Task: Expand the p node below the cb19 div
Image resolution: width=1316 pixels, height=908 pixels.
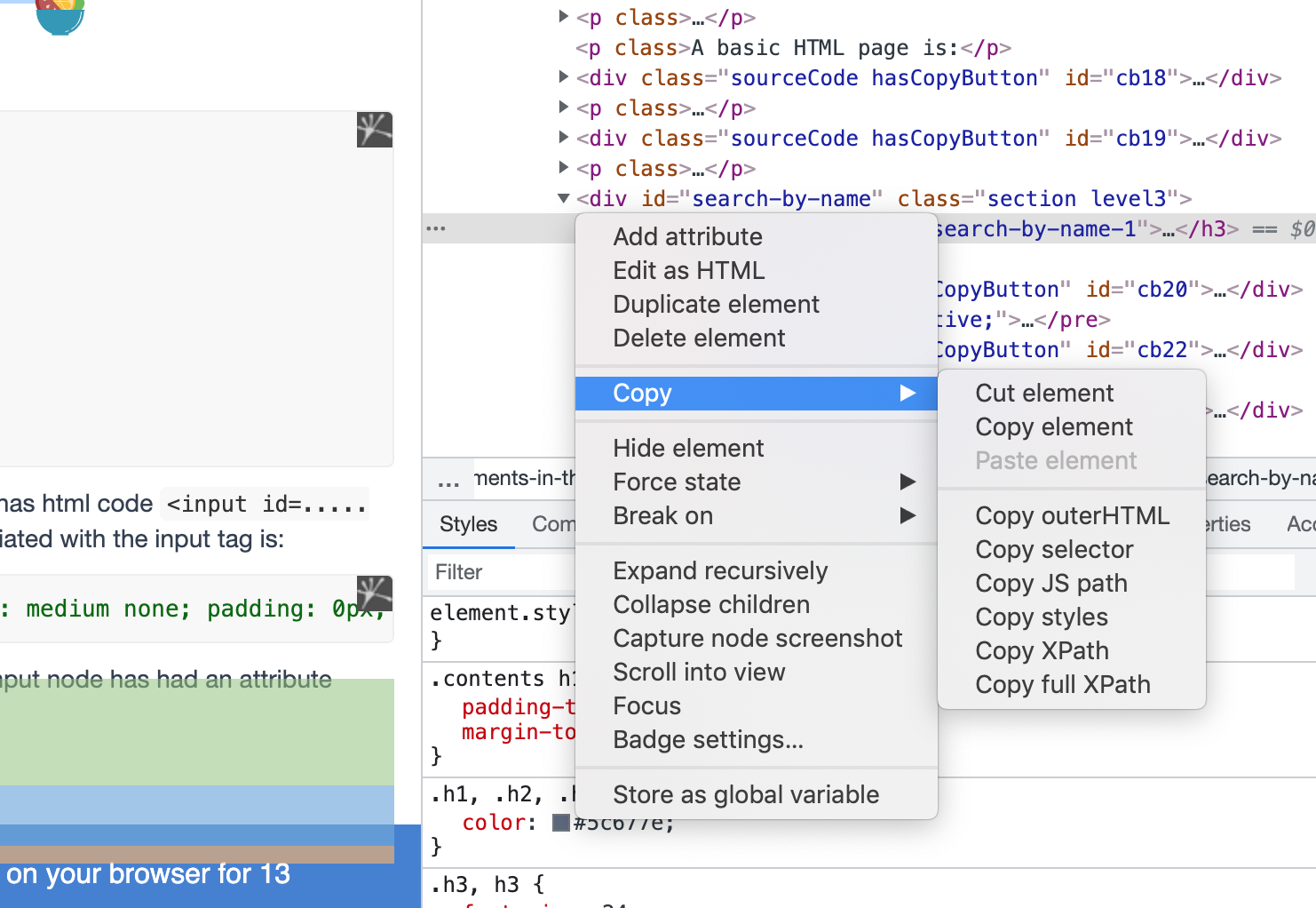Action: 563,168
